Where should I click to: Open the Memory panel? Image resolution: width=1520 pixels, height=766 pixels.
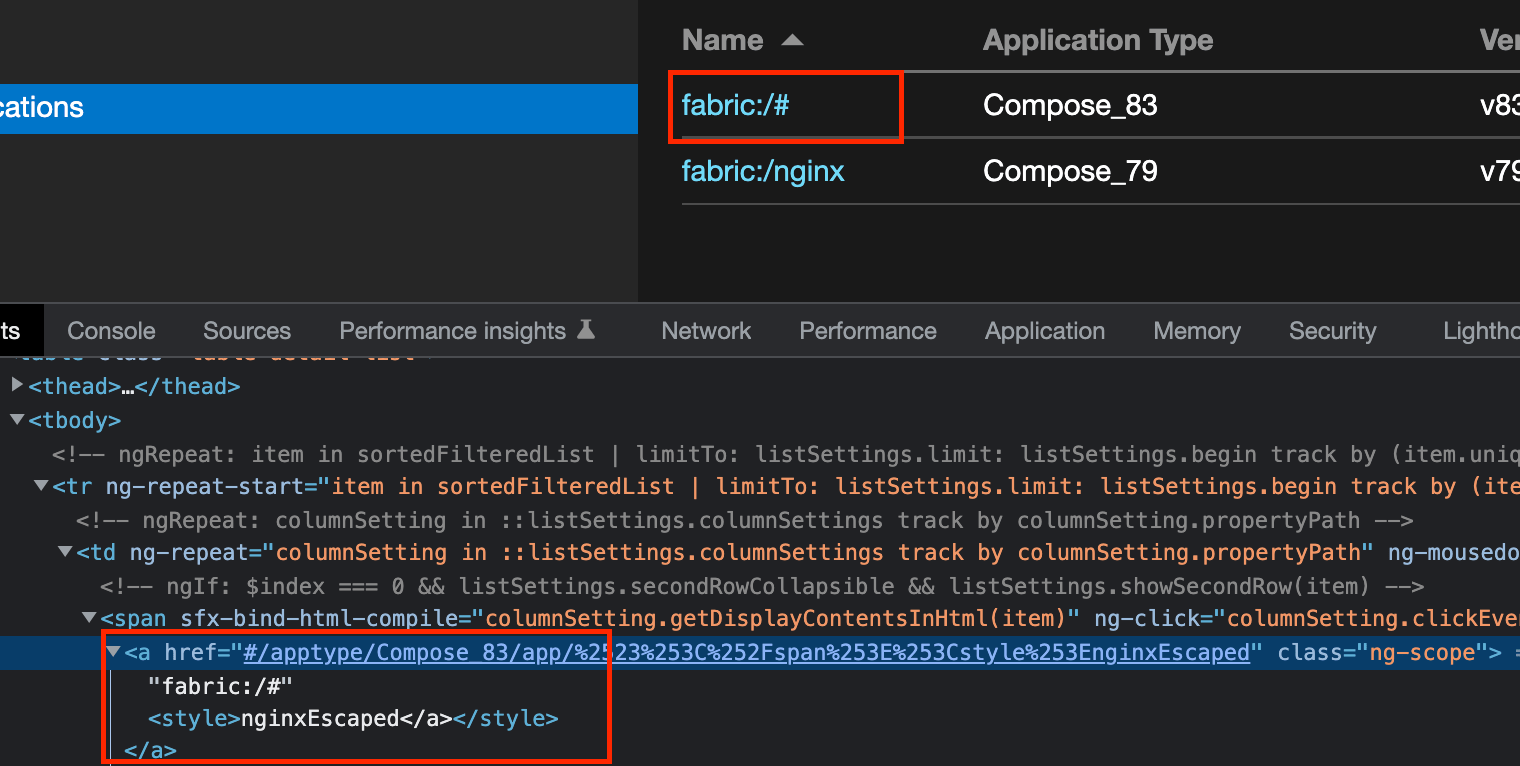pos(1196,330)
